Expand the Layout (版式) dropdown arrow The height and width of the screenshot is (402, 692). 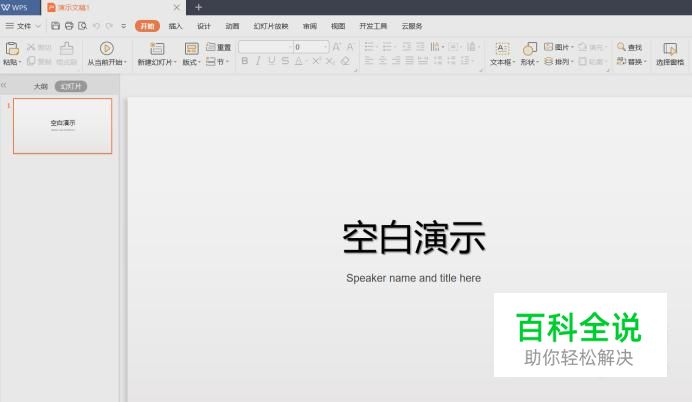click(x=199, y=62)
